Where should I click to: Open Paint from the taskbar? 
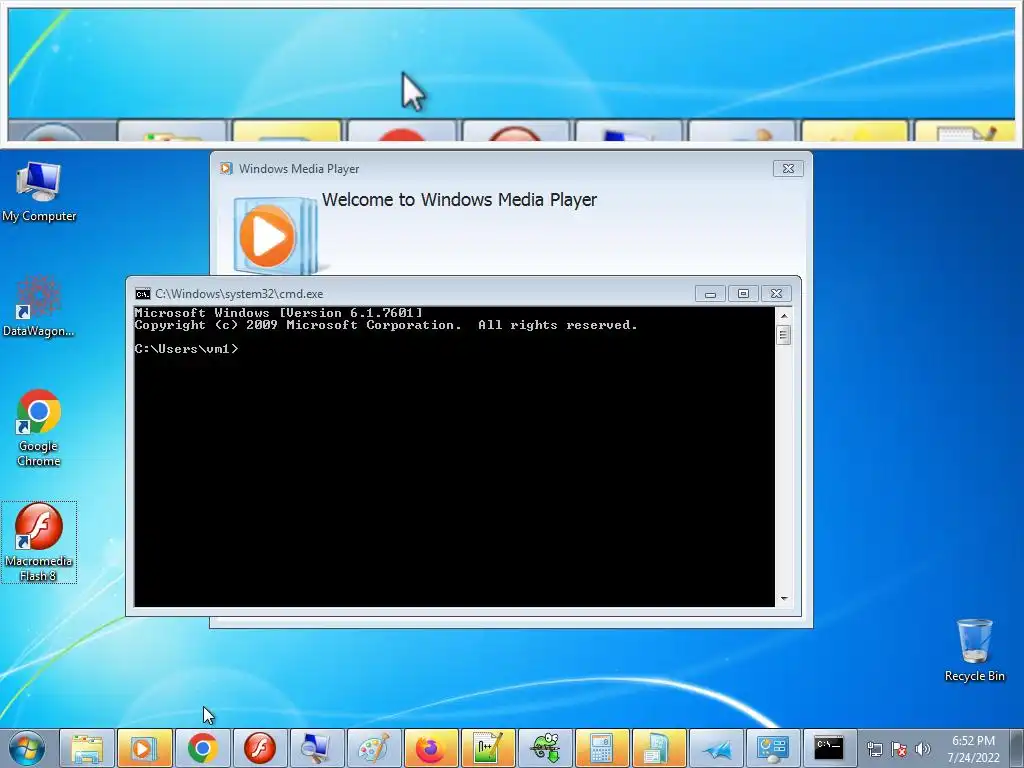(374, 748)
